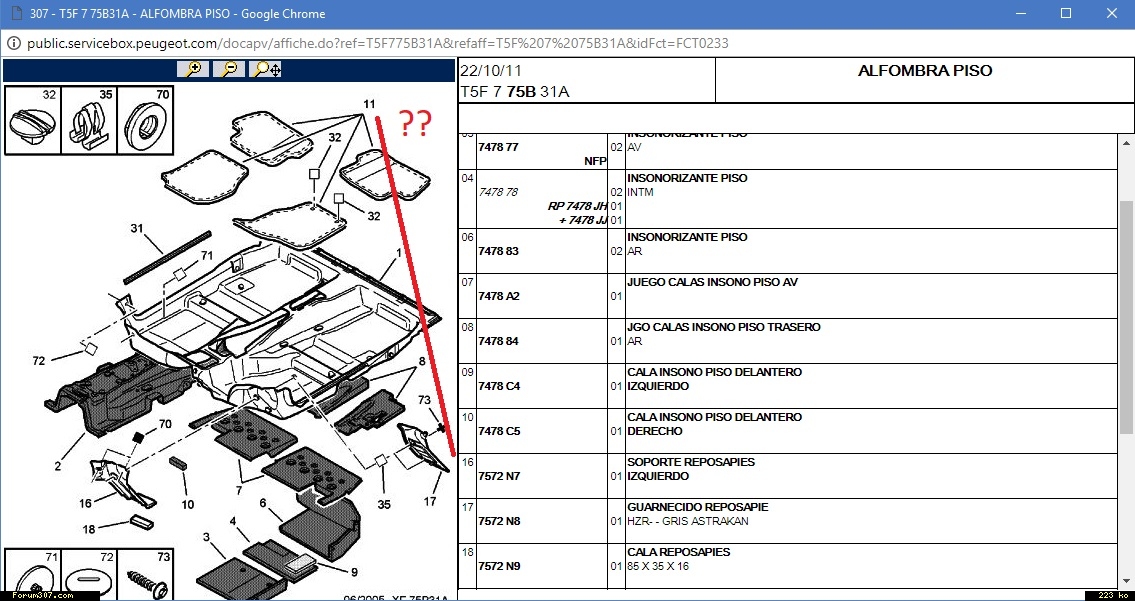Open part 72 thumbnail image
The image size is (1135, 601).
[x=89, y=575]
